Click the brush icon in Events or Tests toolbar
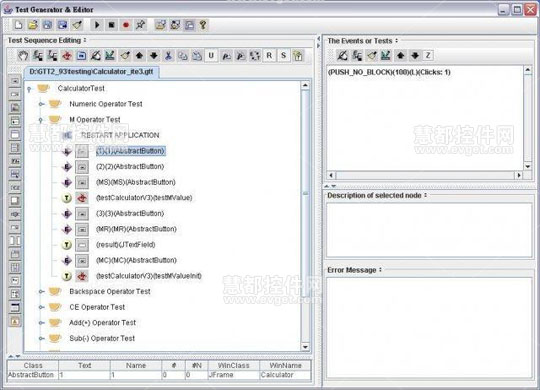Image resolution: width=540 pixels, height=390 pixels. point(372,55)
